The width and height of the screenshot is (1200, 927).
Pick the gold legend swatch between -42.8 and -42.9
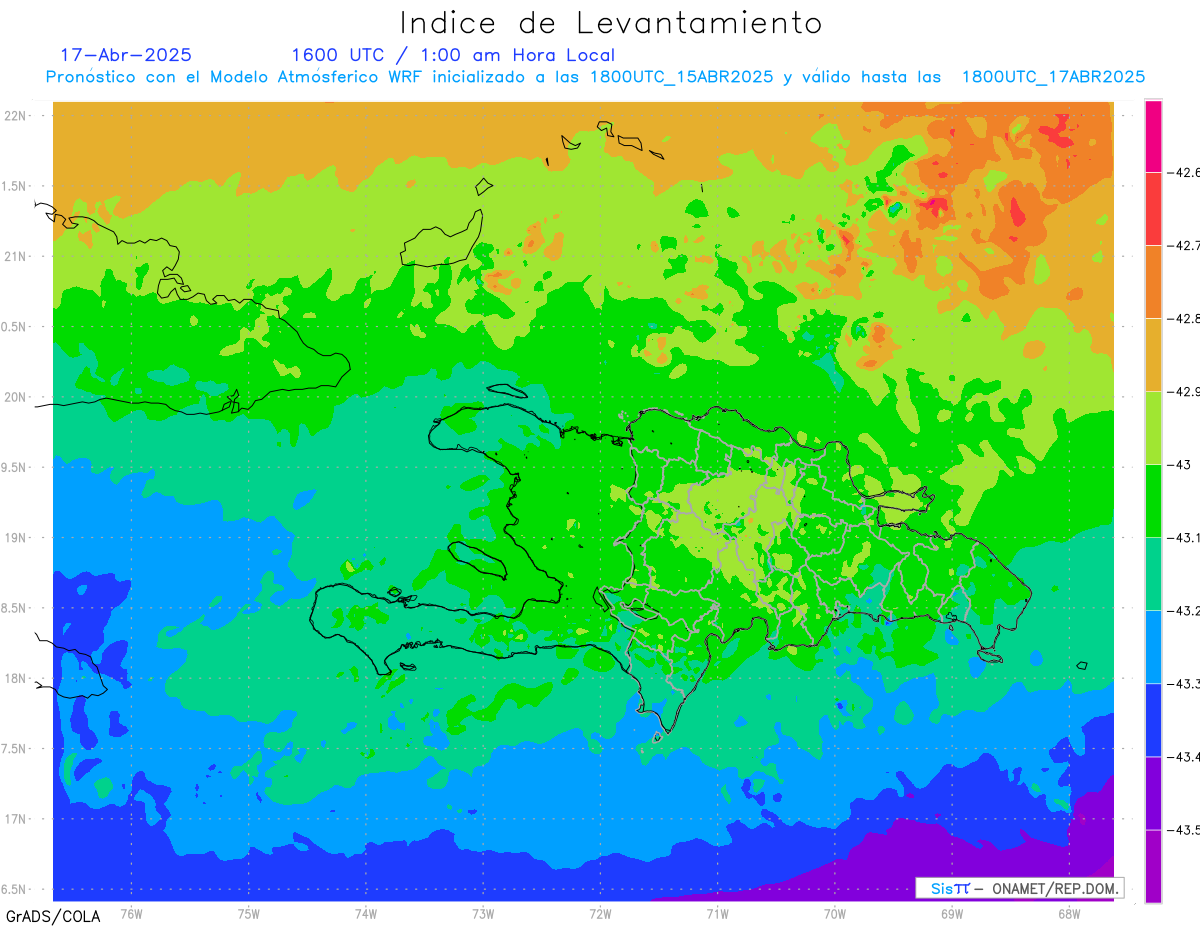point(1153,355)
